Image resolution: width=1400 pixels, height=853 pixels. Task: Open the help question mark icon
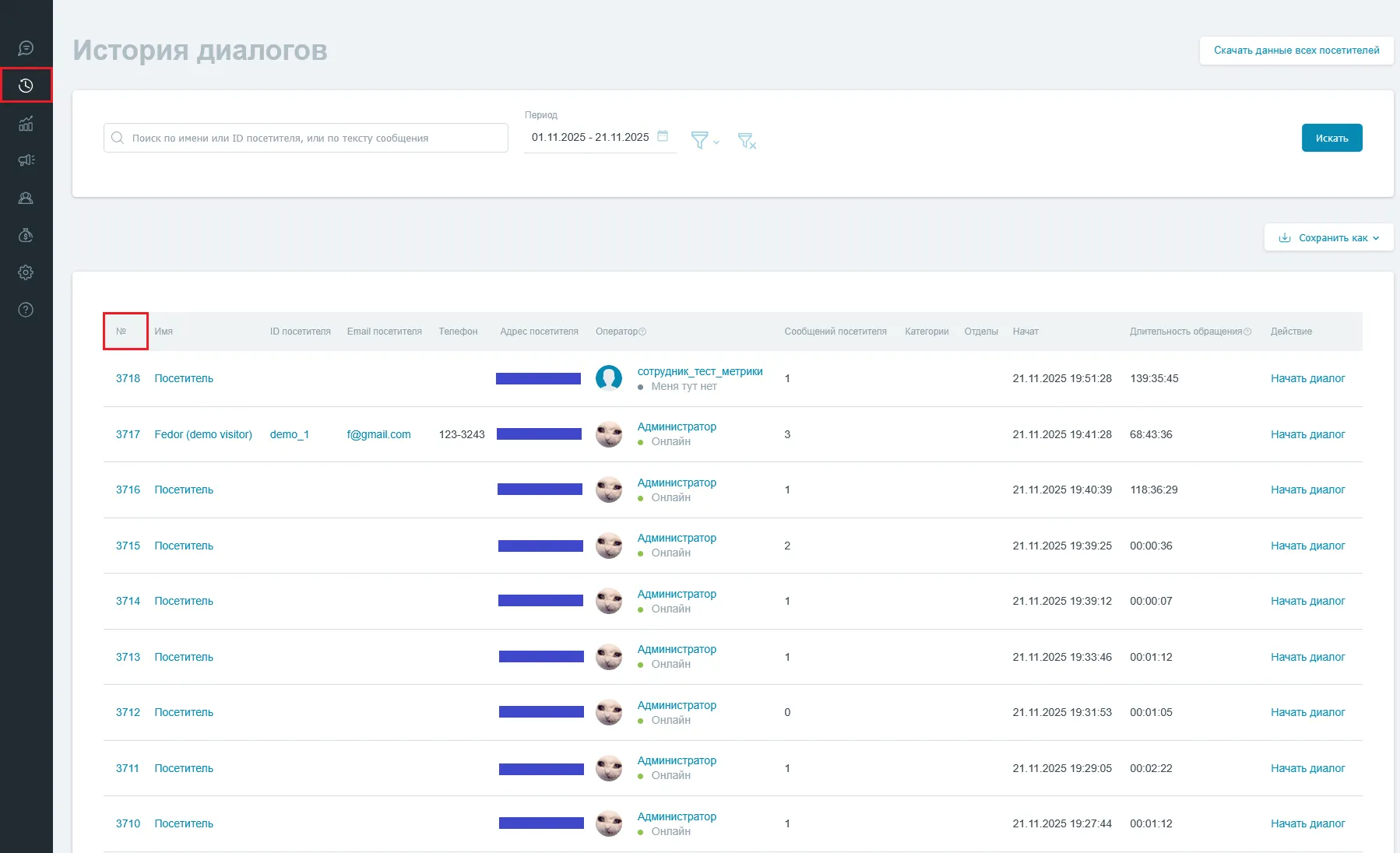26,310
